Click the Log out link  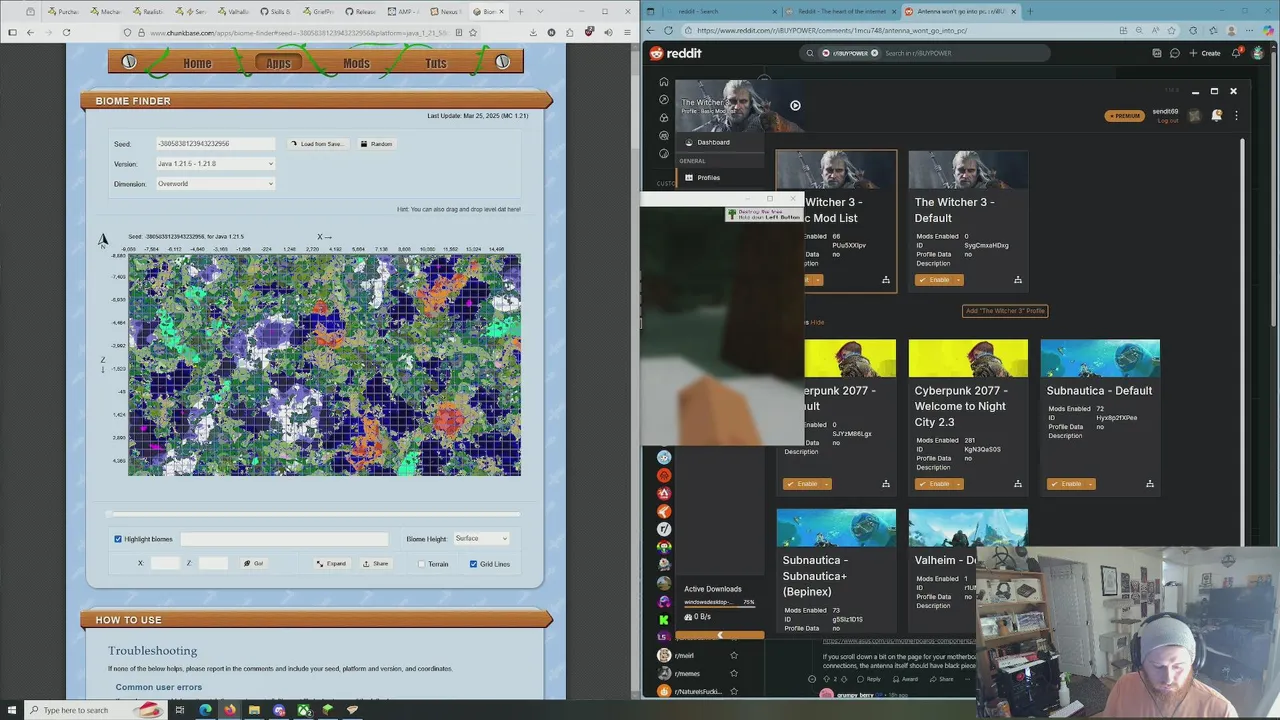click(1167, 121)
